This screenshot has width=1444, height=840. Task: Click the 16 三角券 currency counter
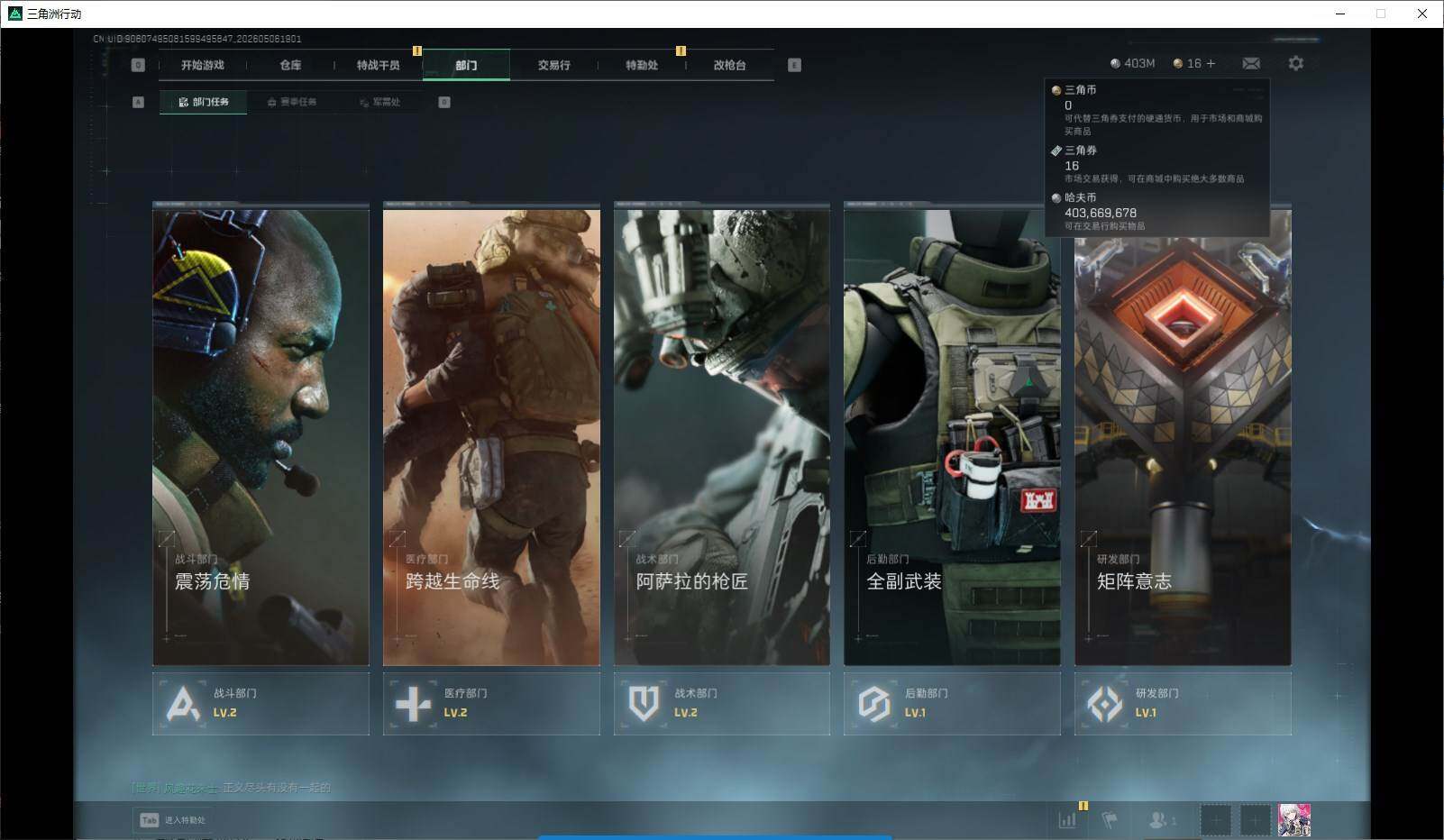coord(1187,63)
